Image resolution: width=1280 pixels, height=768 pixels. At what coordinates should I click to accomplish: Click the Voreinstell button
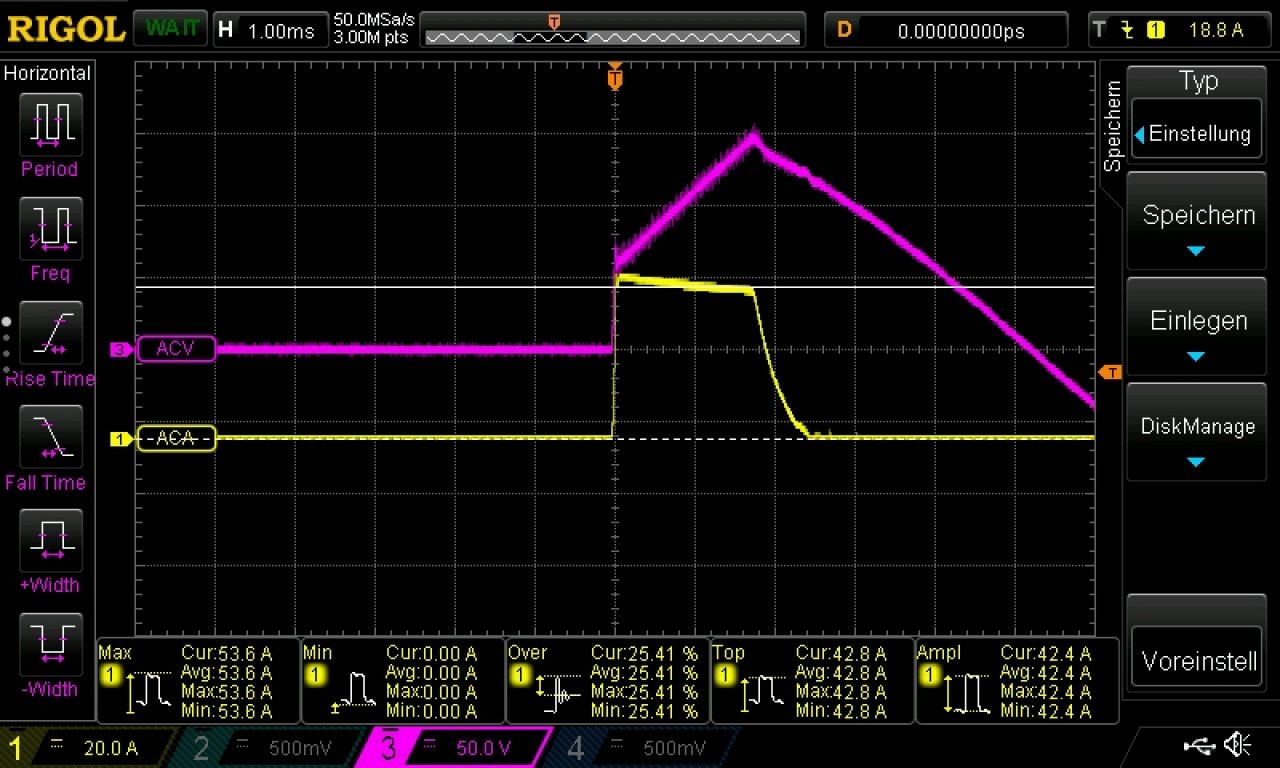(1198, 661)
